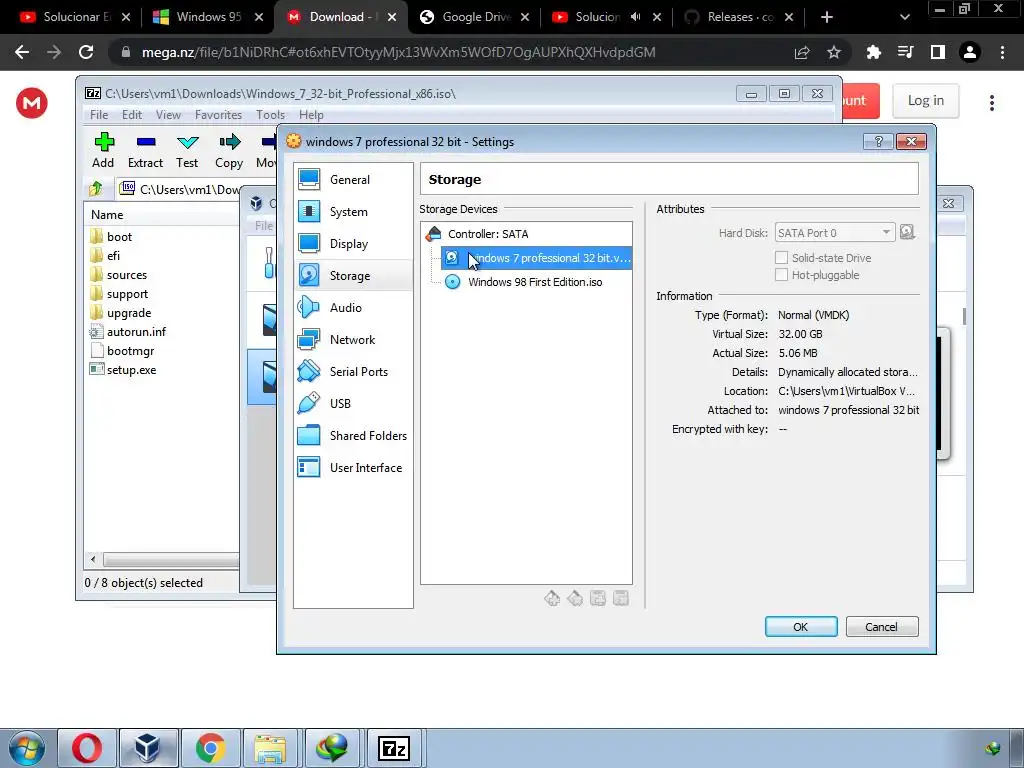Viewport: 1024px width, 768px height.
Task: Select bootmgr file in 7-Zip
Action: (x=122, y=351)
